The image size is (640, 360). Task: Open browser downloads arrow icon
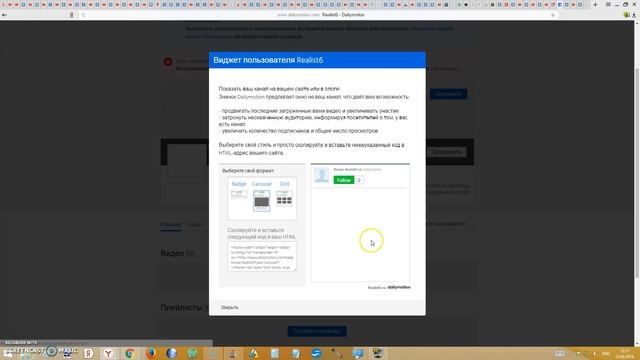click(x=634, y=15)
